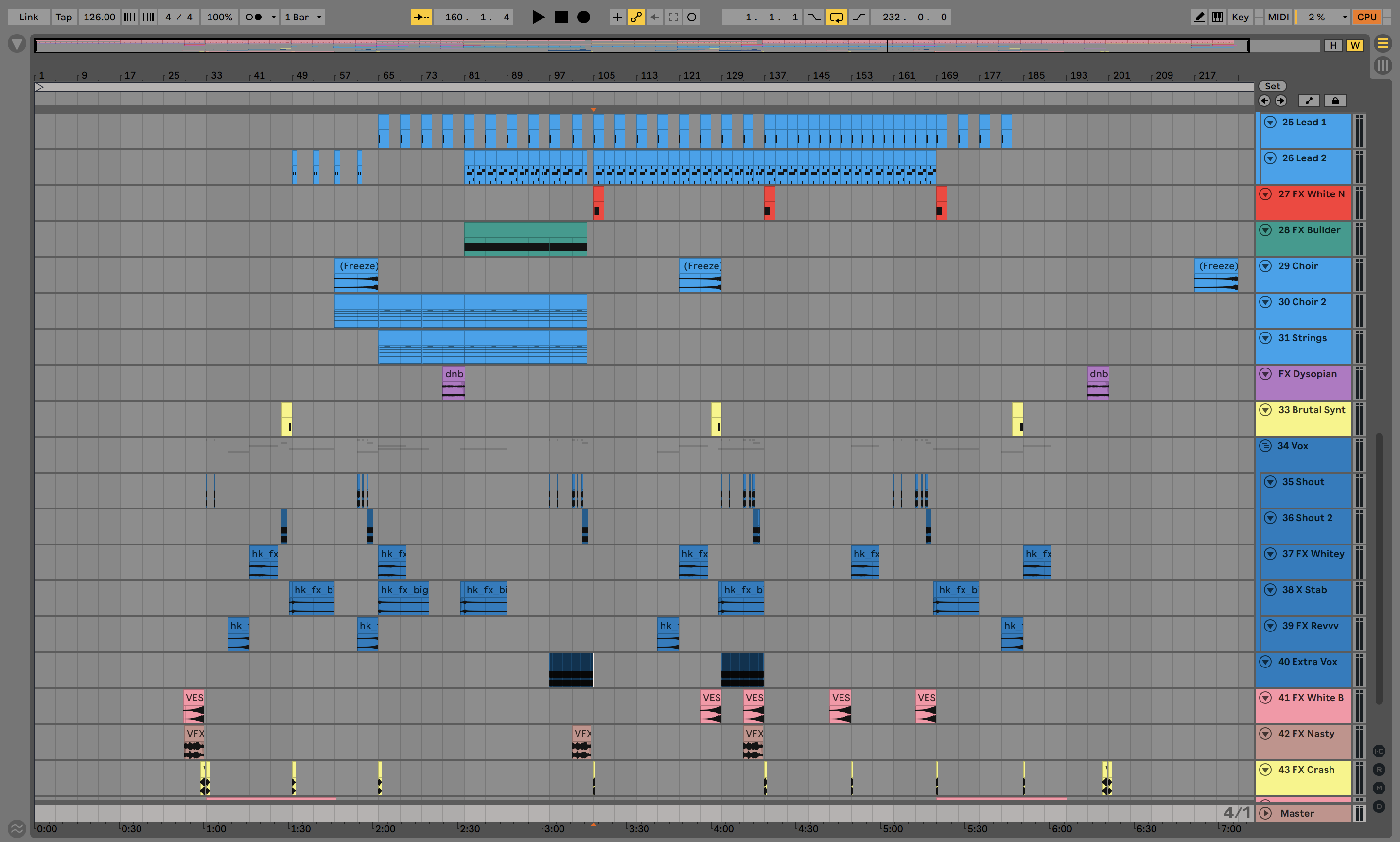Viewport: 1400px width, 842px height.
Task: Click the orange CPU overload indicator
Action: coord(1366,17)
